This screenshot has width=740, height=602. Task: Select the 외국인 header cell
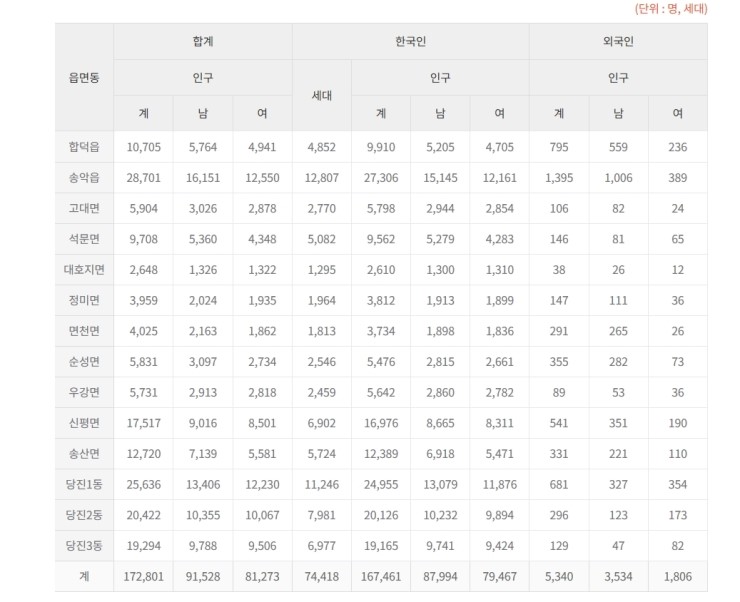(618, 42)
